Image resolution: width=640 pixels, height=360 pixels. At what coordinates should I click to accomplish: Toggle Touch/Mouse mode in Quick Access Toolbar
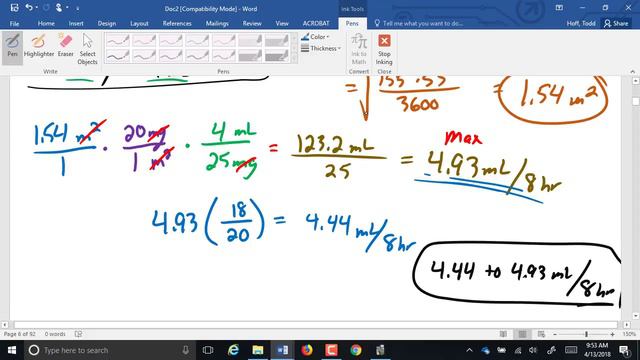pyautogui.click(x=59, y=8)
